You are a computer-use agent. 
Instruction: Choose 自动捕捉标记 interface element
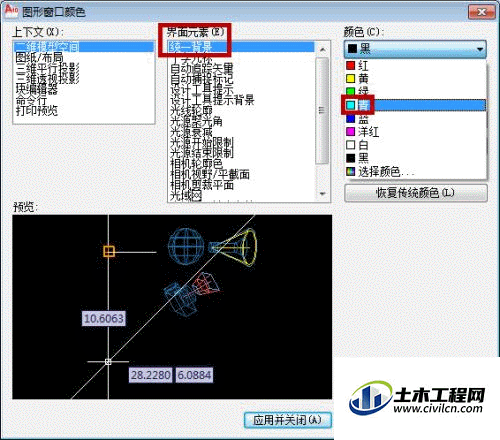[201, 79]
